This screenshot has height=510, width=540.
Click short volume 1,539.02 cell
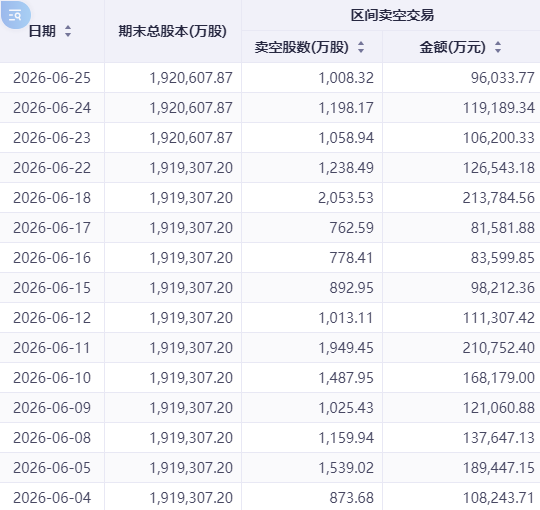(346, 468)
